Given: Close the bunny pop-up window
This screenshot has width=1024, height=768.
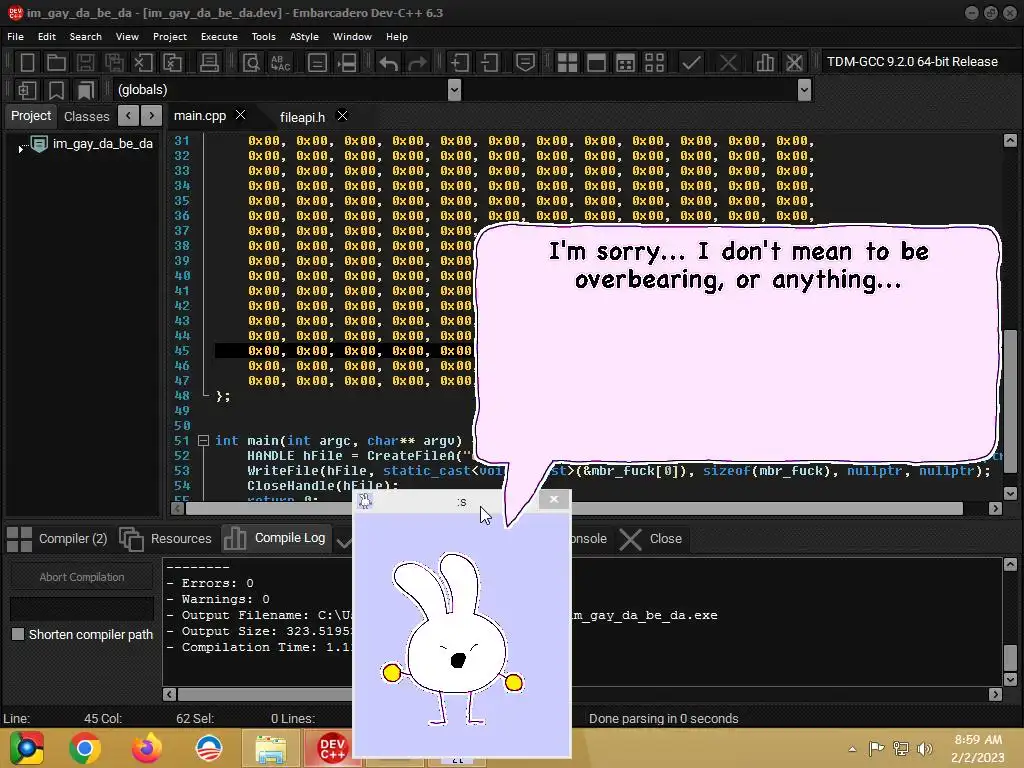Looking at the screenshot, I should pos(554,500).
